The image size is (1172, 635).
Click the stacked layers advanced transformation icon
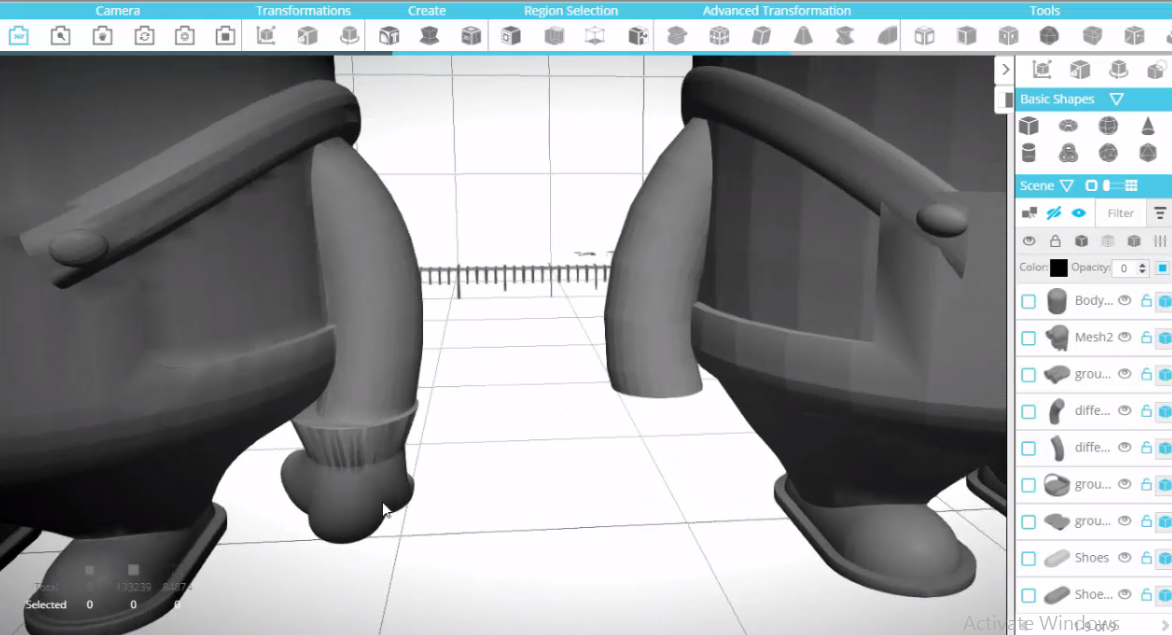pyautogui.click(x=677, y=36)
